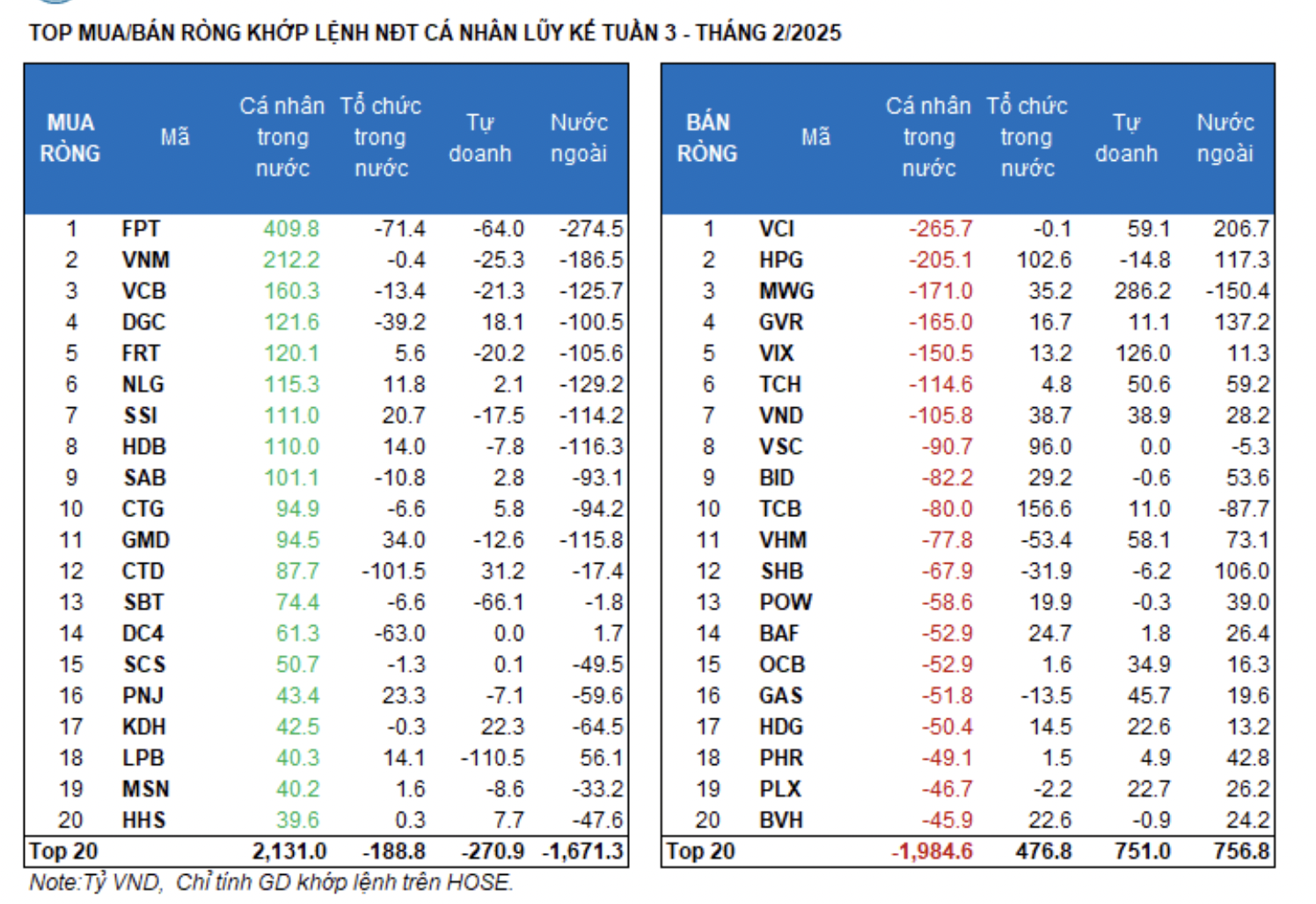Click the CTD ticker
Image resolution: width=1316 pixels, height=904 pixels.
coord(143,572)
